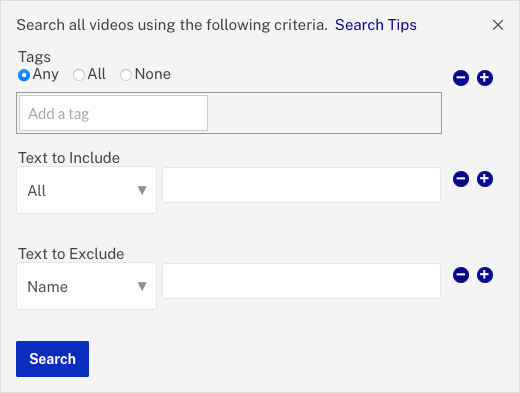The image size is (520, 393).
Task: Add another Text to Exclude row
Action: (485, 275)
